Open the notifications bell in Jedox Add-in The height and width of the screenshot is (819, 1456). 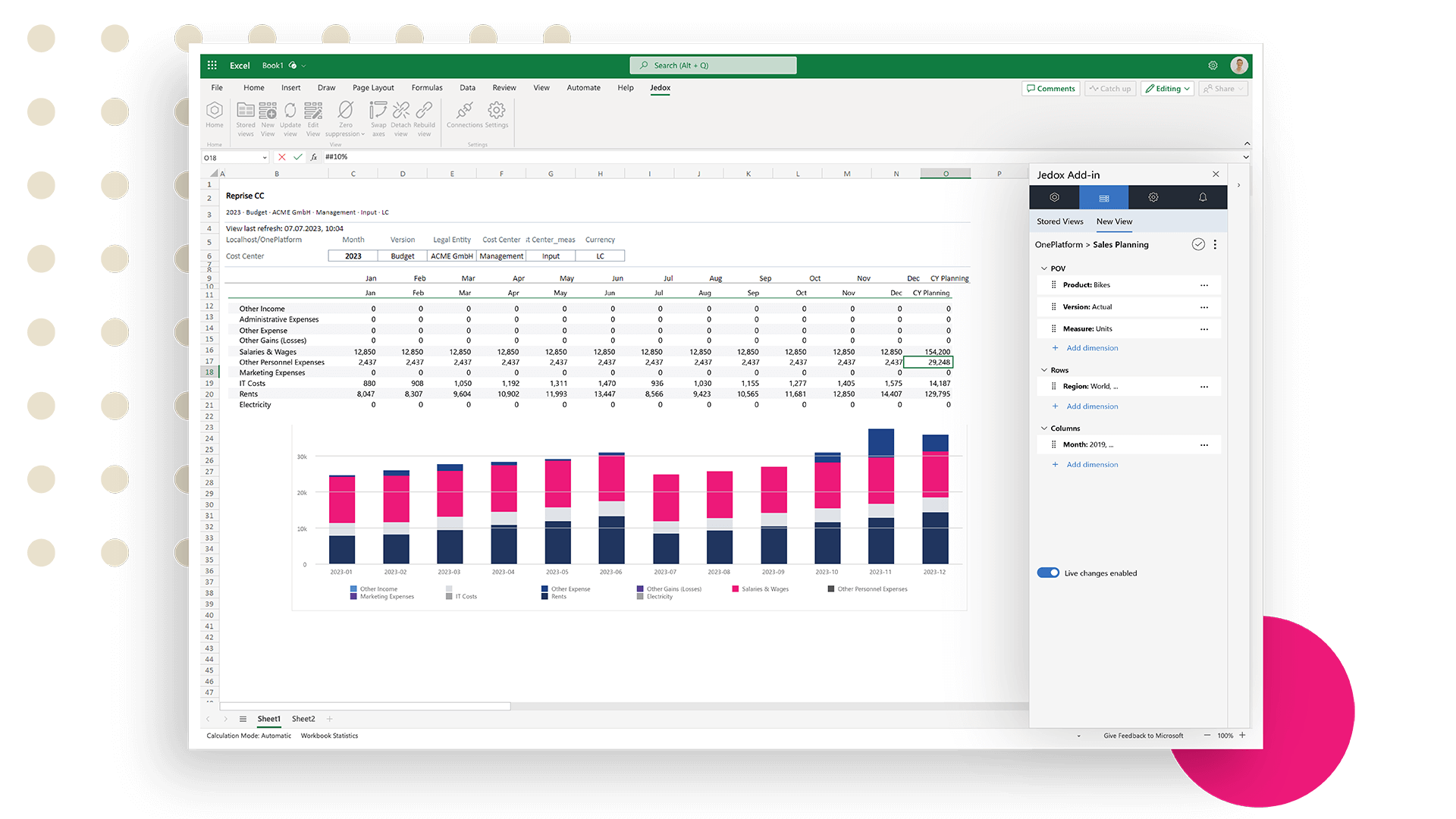pos(1203,197)
